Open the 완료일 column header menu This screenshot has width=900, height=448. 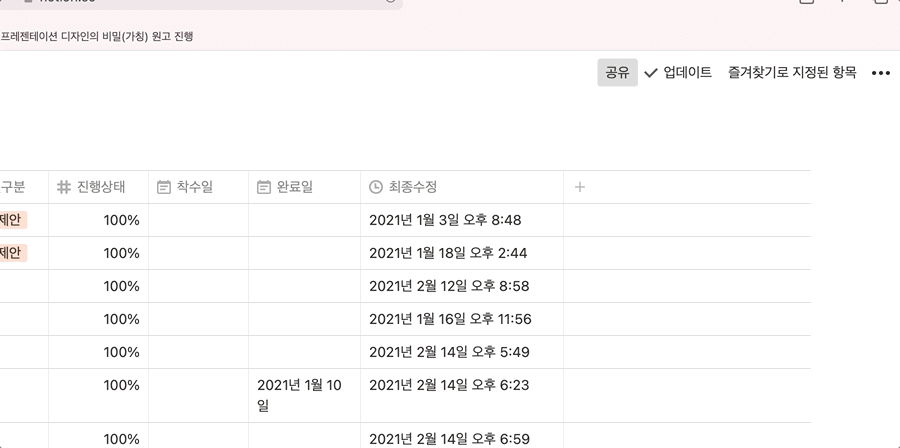(x=295, y=187)
